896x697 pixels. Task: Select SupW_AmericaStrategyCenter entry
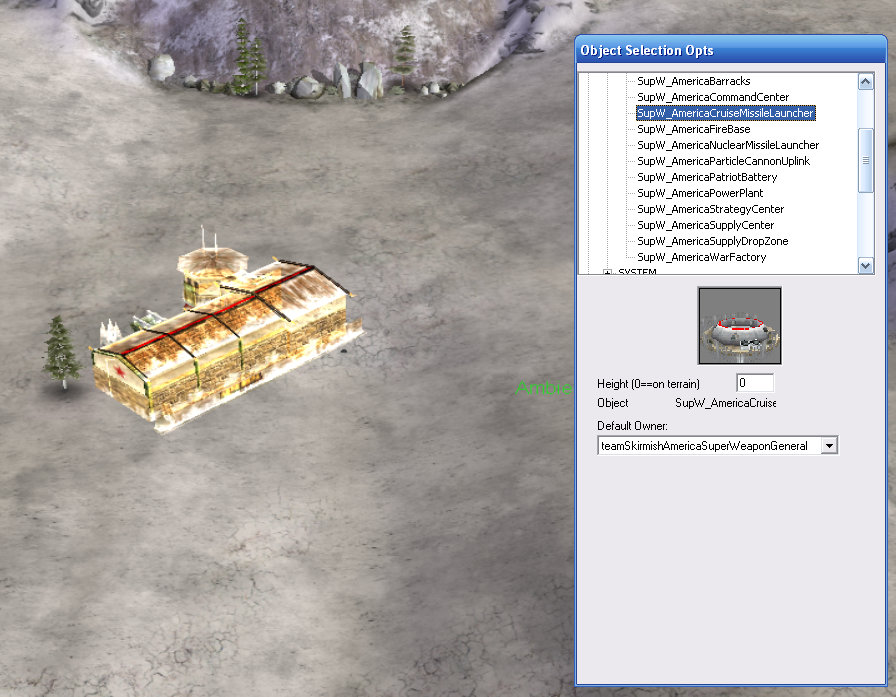[x=710, y=209]
